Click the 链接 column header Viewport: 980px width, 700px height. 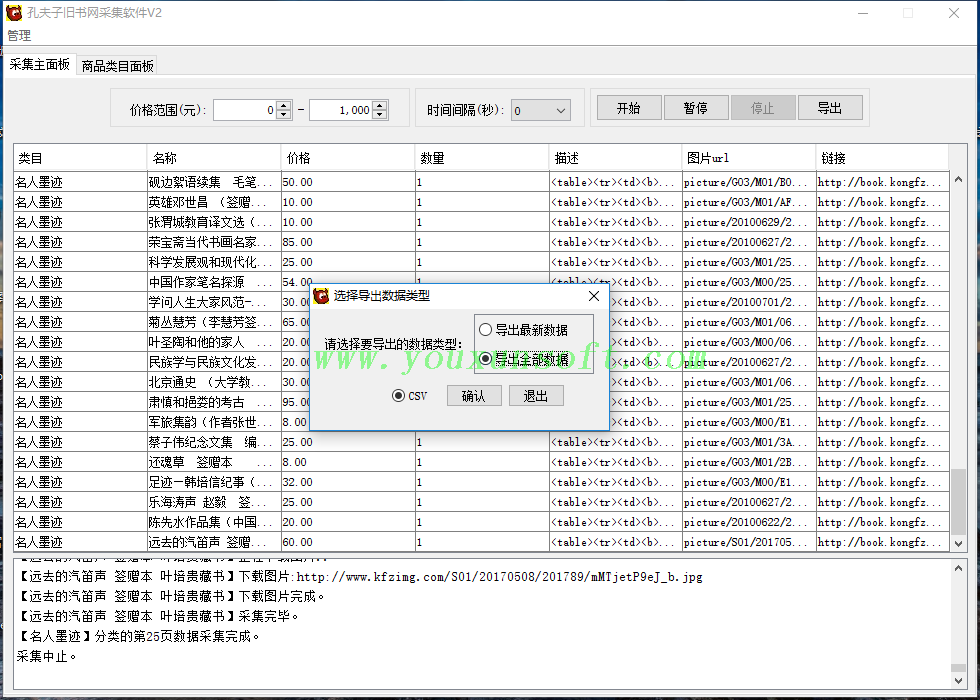(x=882, y=158)
